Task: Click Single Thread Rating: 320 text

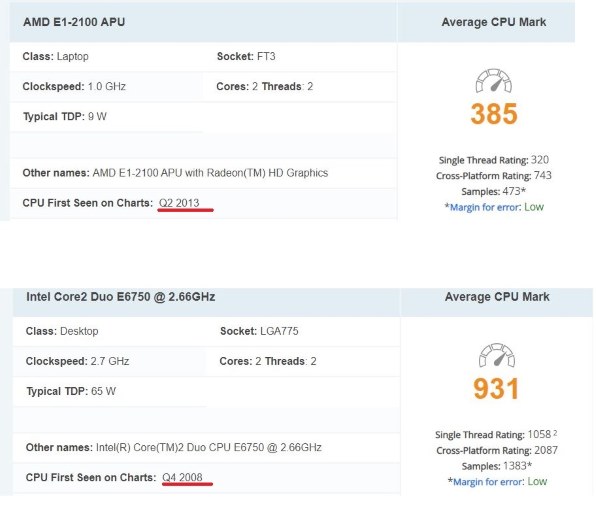Action: [x=494, y=160]
